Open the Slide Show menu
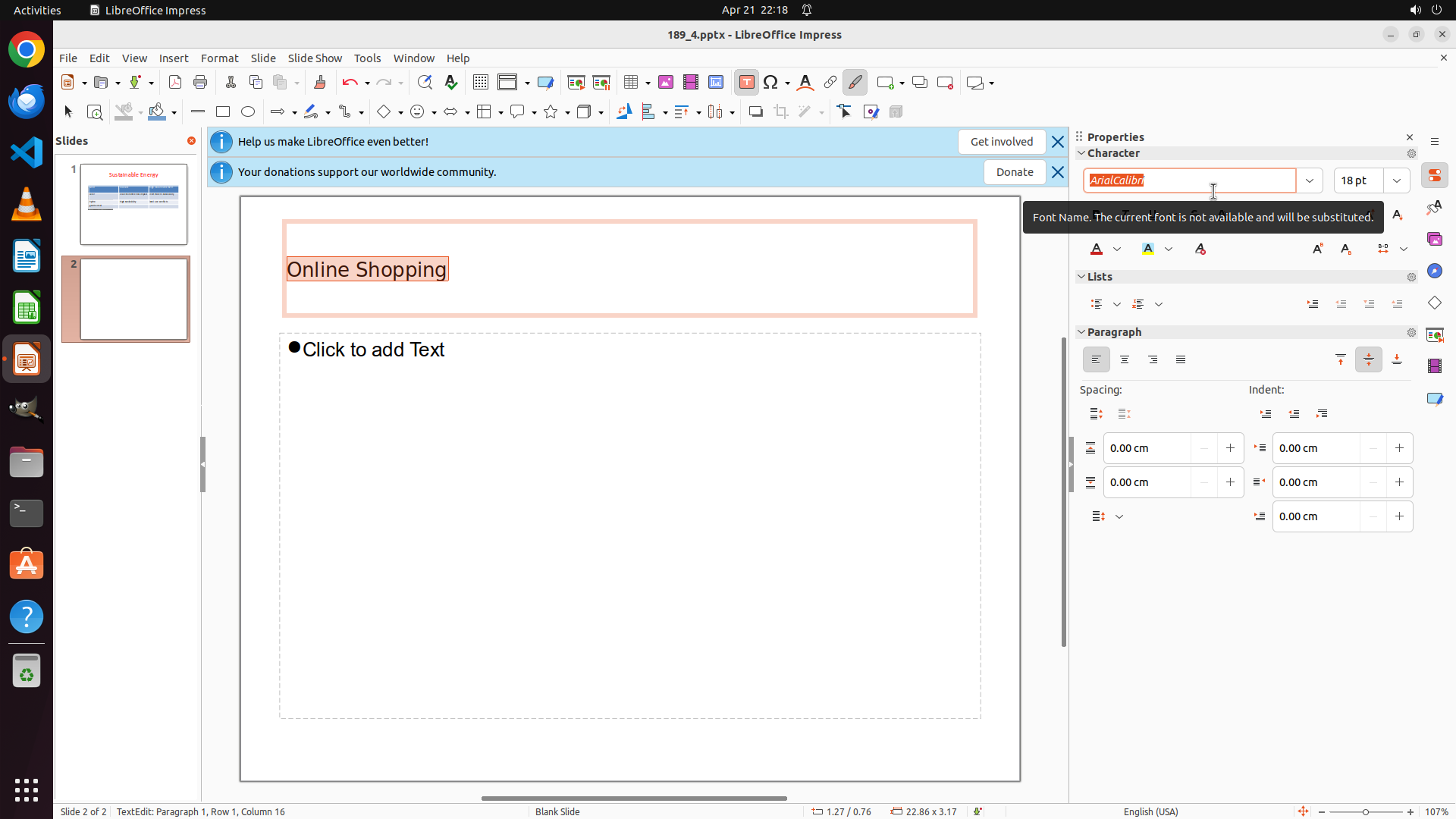 pos(315,58)
